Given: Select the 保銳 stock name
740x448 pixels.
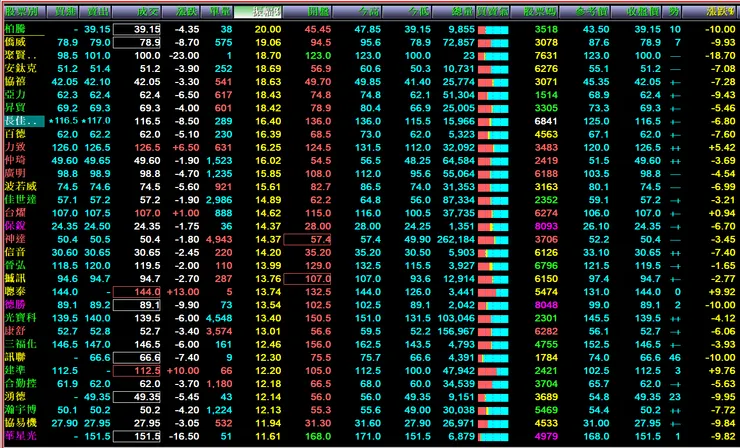Looking at the screenshot, I should click(x=15, y=226).
